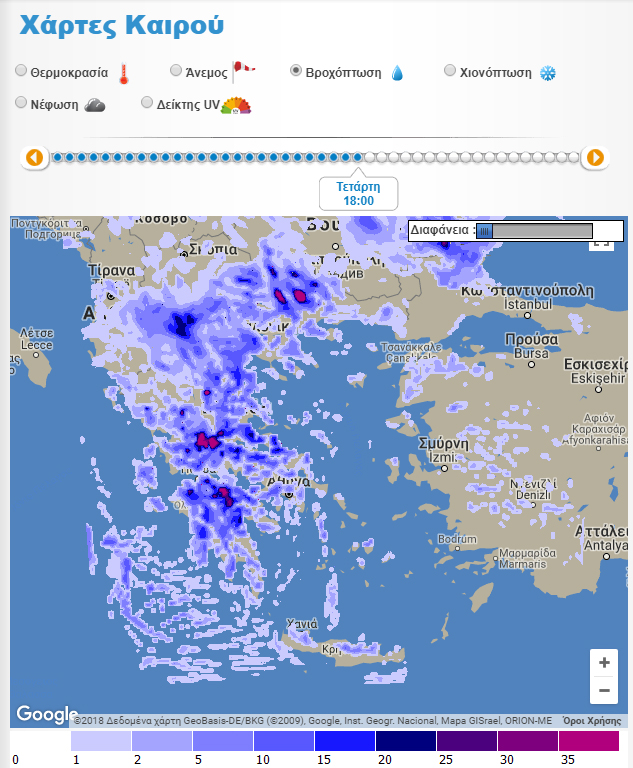Open the Όροι Χρήσης link
The height and width of the screenshot is (768, 633).
[591, 720]
